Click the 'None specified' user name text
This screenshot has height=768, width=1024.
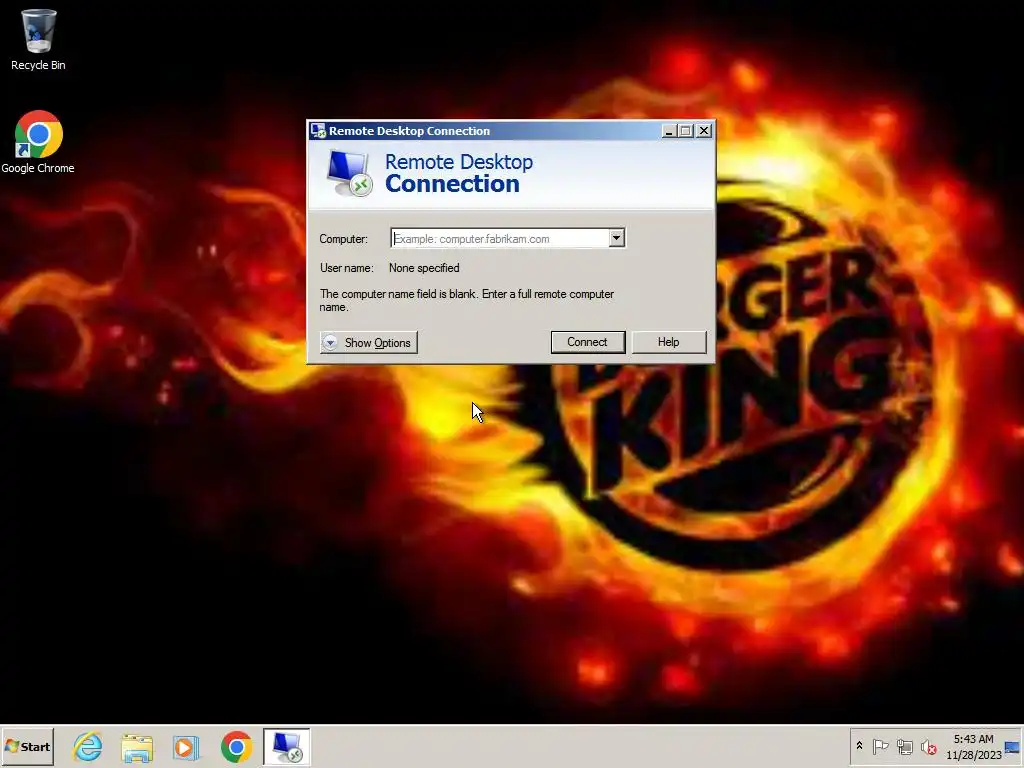tap(424, 268)
